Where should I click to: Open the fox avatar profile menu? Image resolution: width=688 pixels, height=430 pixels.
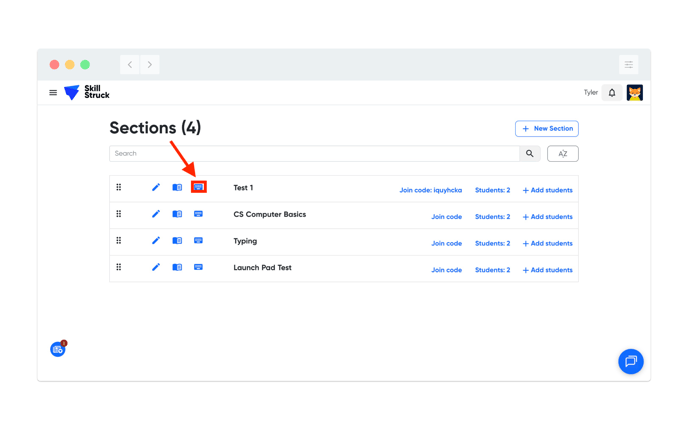click(634, 93)
